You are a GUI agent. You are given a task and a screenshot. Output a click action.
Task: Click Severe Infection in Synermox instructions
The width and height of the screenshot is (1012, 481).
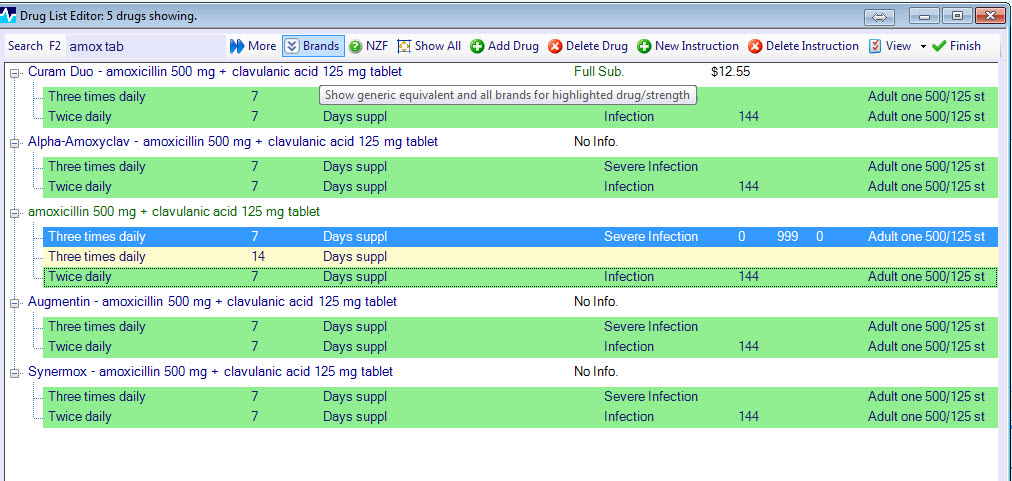651,397
